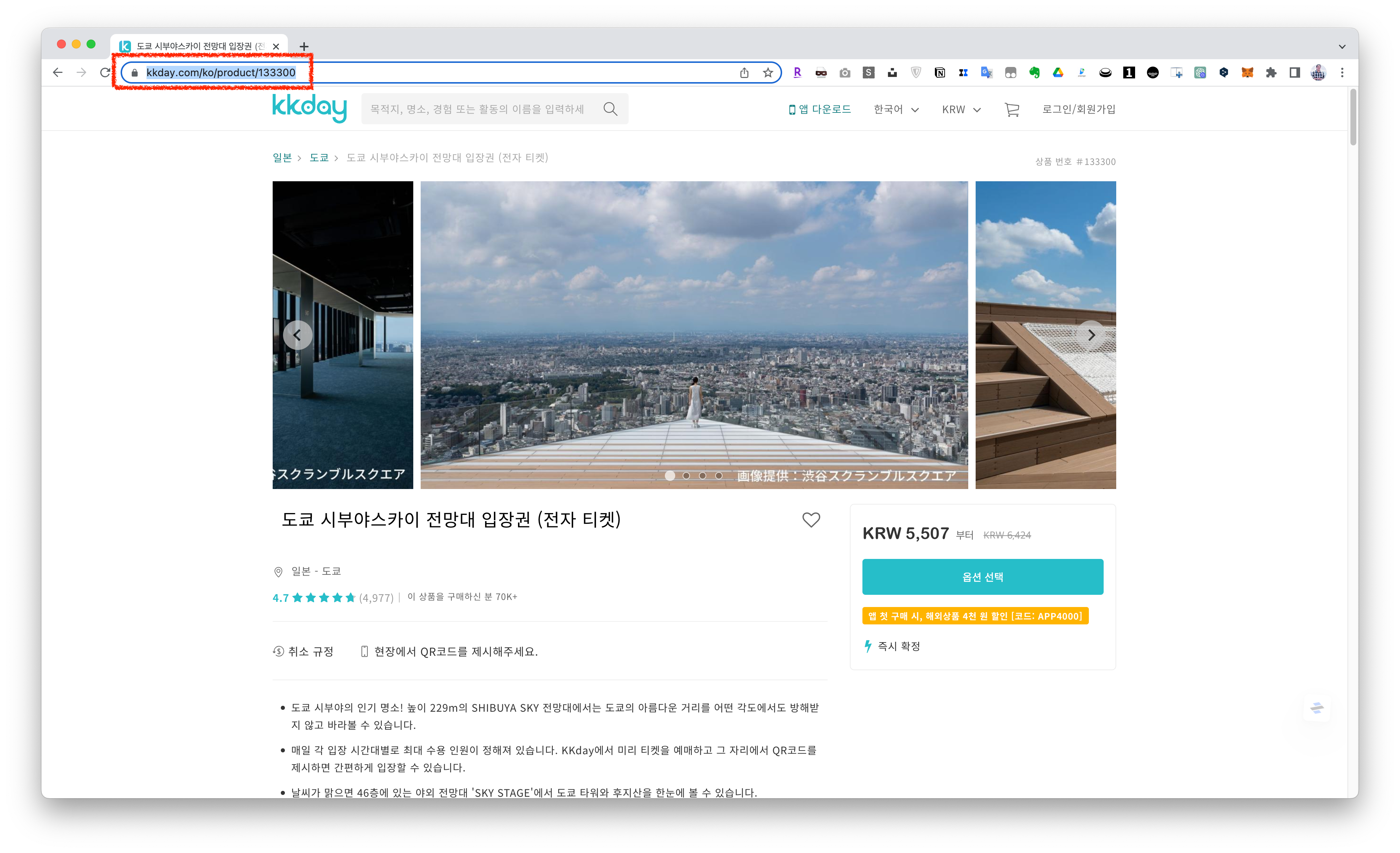Open the Google Translate extension
This screenshot has height=853, width=1400.
[987, 73]
